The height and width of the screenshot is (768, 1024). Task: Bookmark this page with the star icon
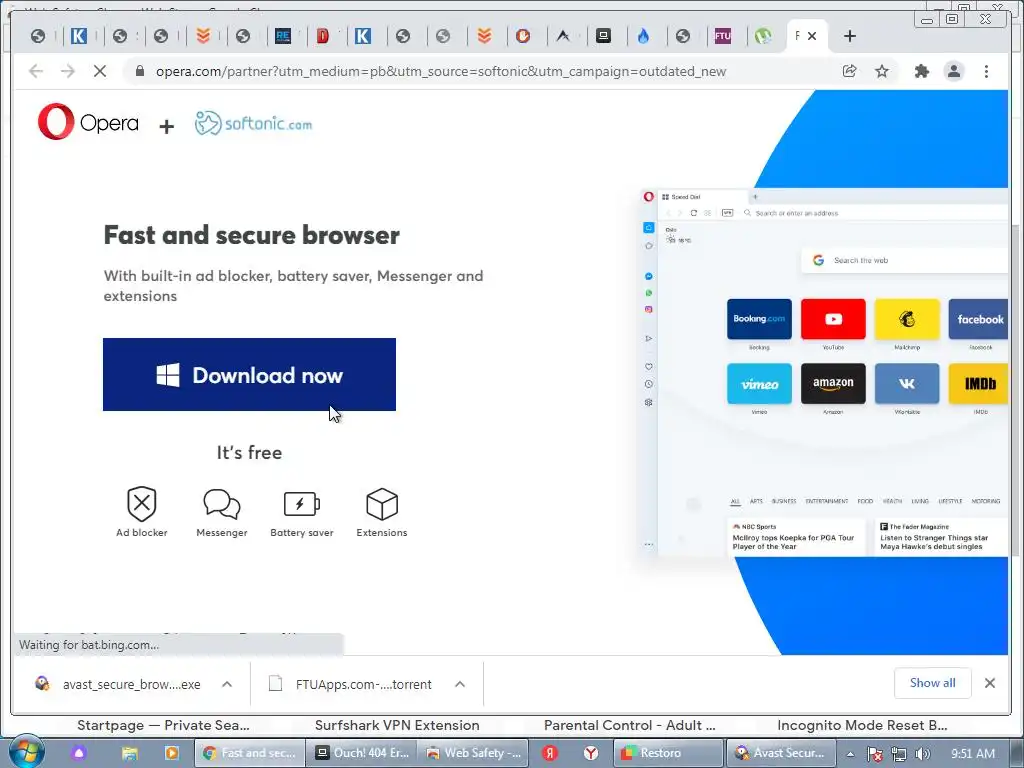pos(882,71)
